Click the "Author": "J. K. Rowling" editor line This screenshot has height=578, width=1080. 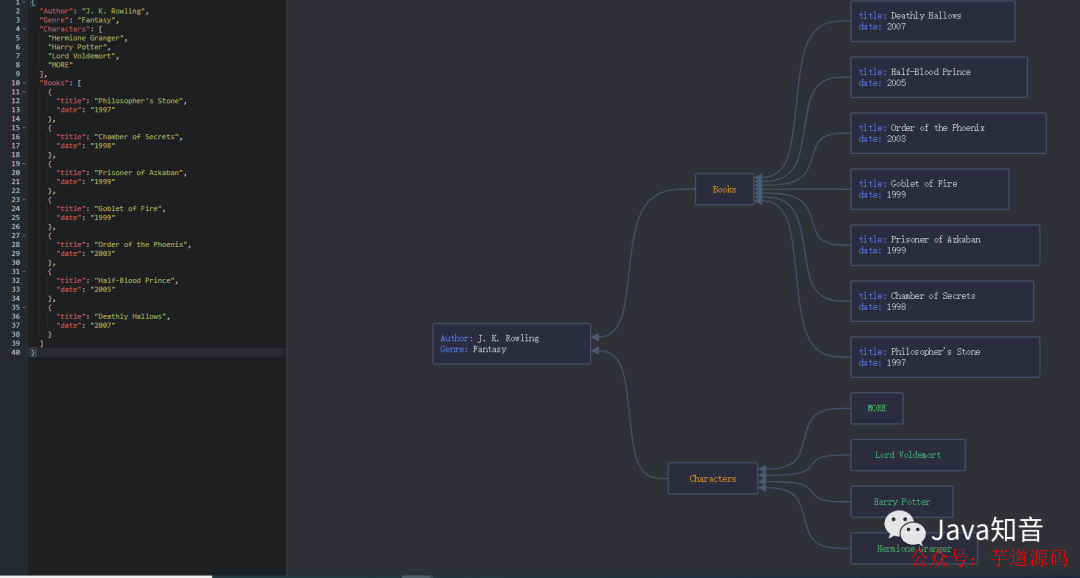94,11
